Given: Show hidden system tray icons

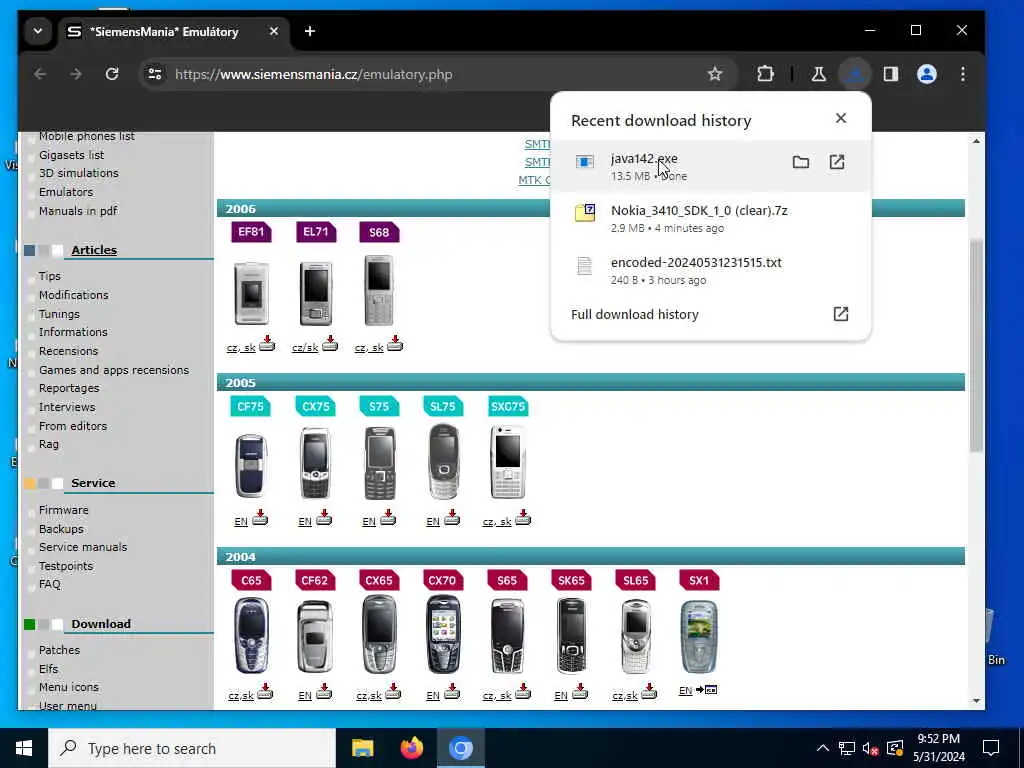Looking at the screenshot, I should [x=823, y=748].
